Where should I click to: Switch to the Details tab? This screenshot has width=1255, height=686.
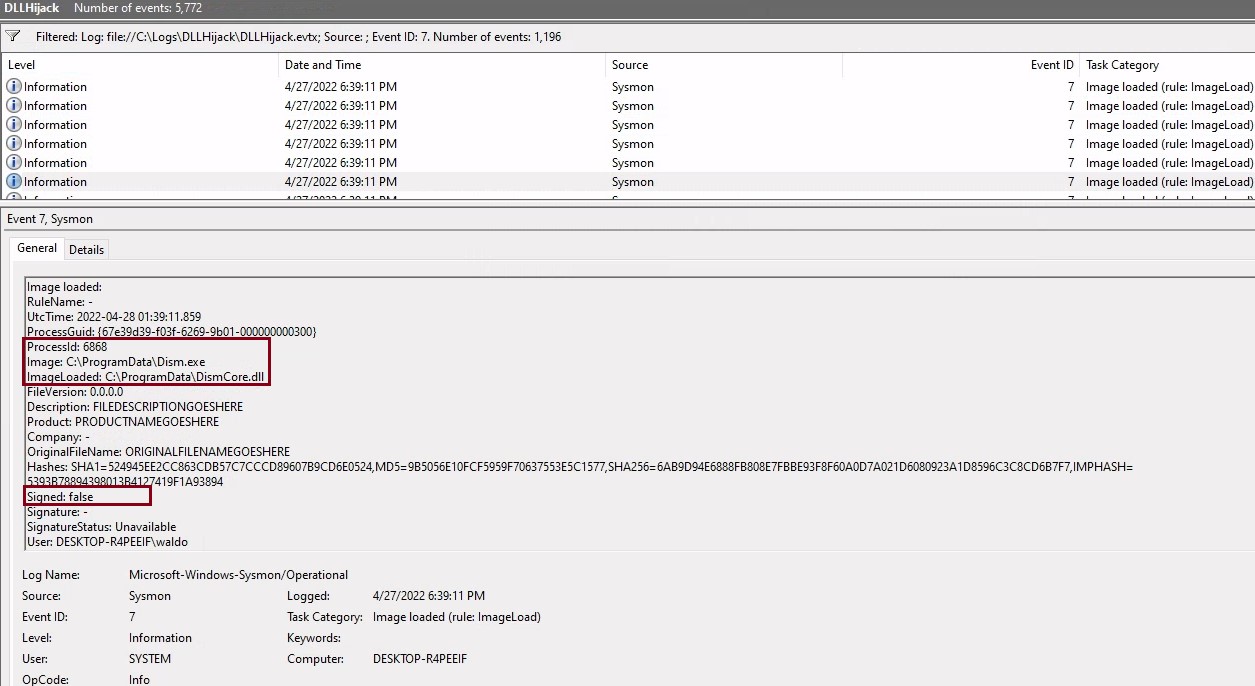[x=86, y=249]
